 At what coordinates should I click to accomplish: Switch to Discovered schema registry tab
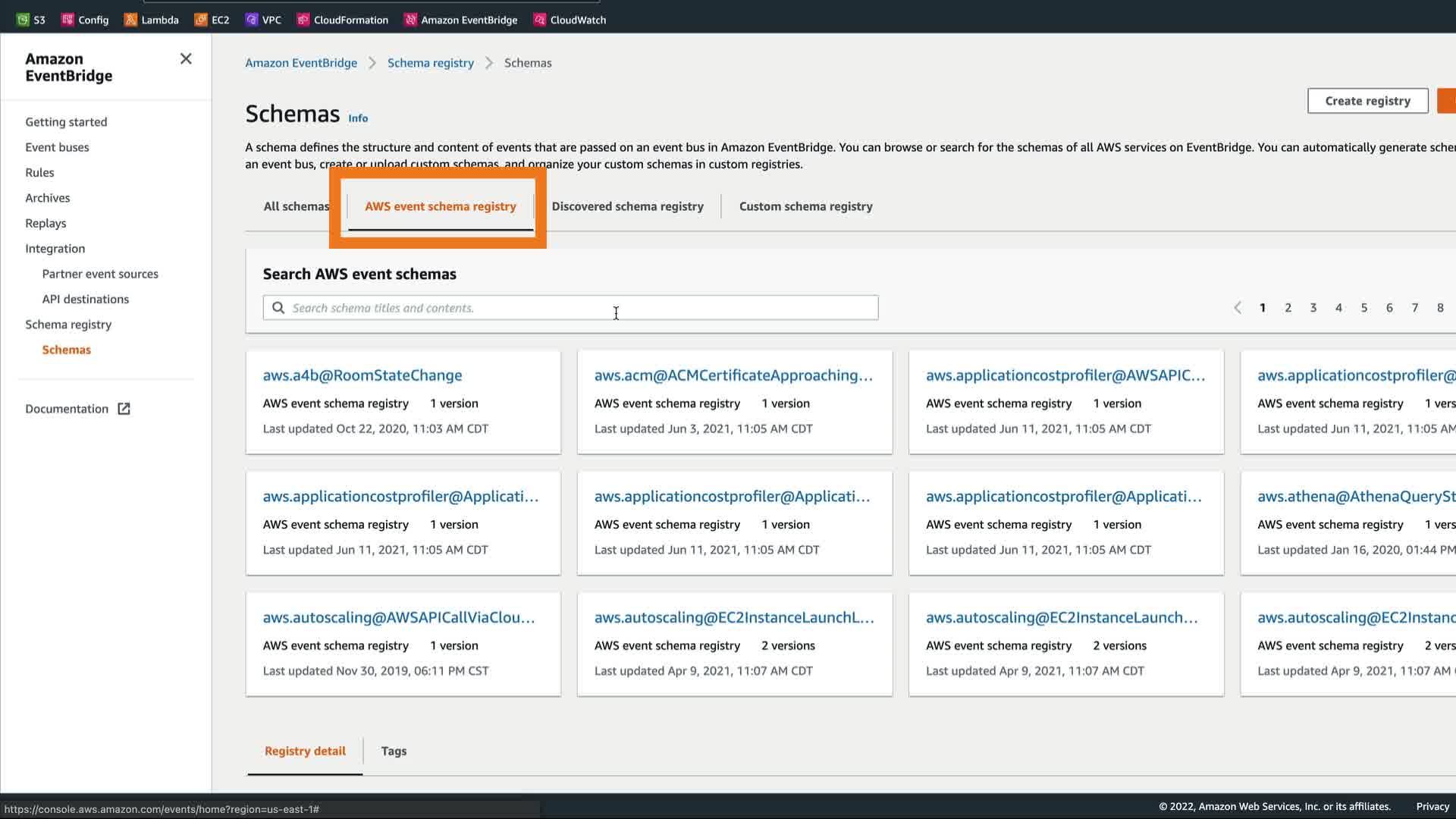click(627, 206)
